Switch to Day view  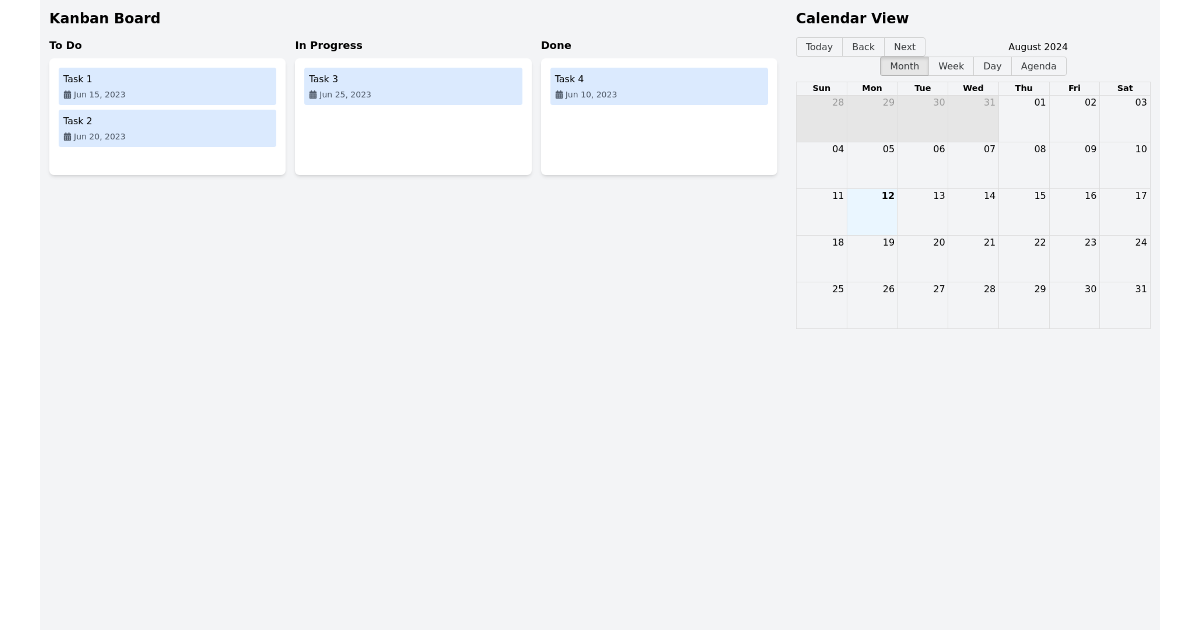pos(991,66)
